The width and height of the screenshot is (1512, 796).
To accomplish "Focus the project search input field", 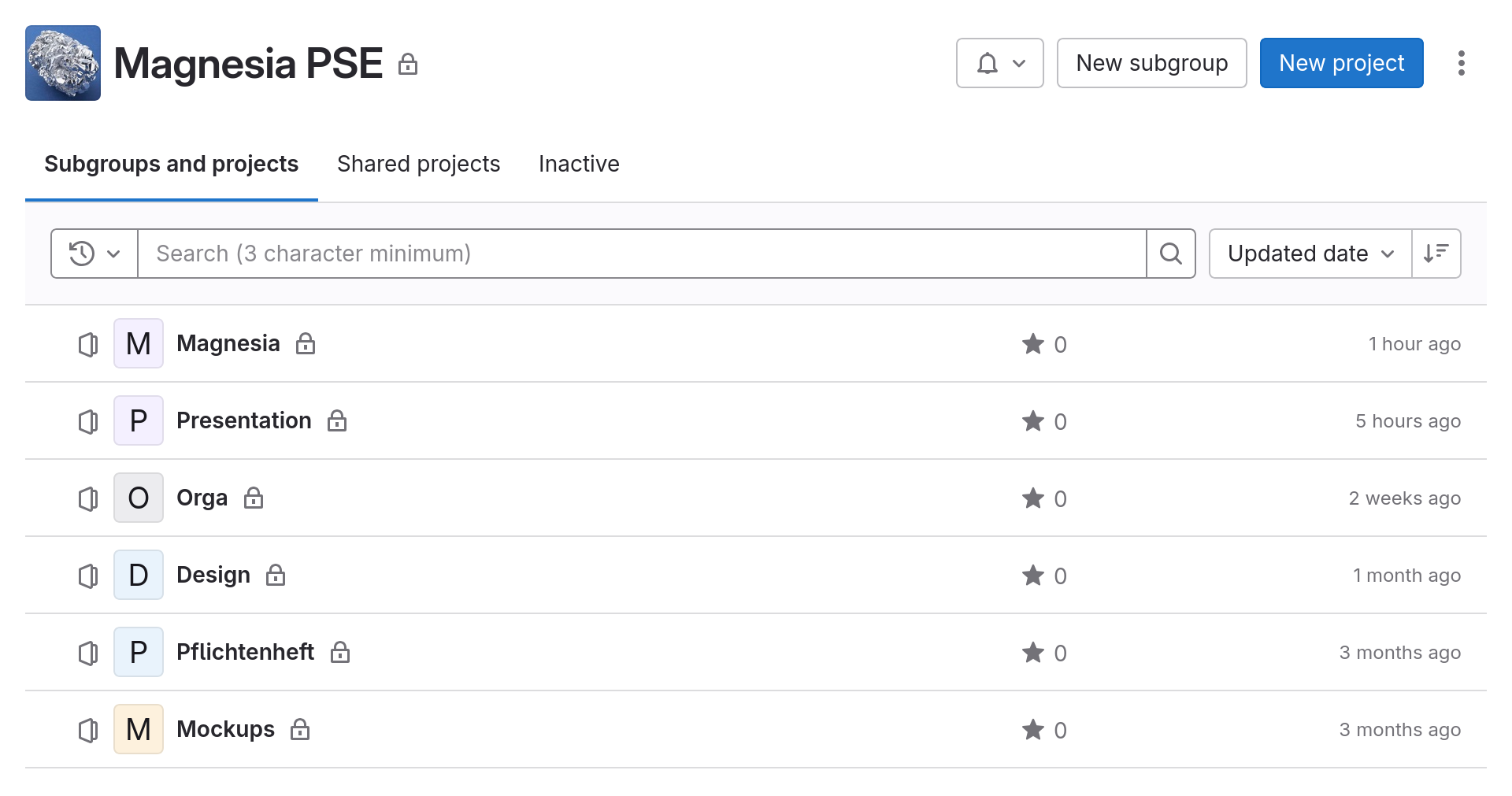I will click(x=642, y=254).
